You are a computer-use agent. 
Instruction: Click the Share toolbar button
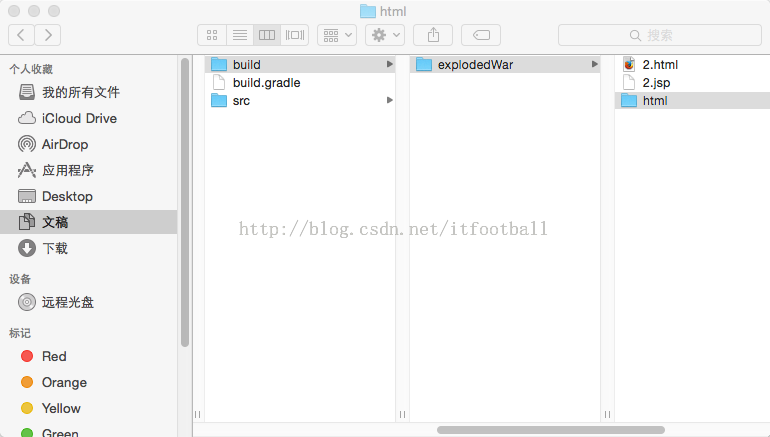coord(433,35)
